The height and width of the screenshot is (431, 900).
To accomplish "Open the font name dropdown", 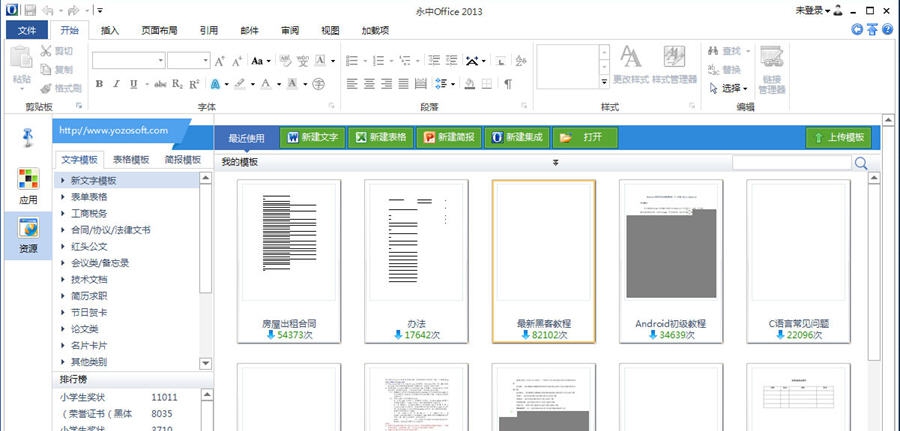I will (x=160, y=61).
